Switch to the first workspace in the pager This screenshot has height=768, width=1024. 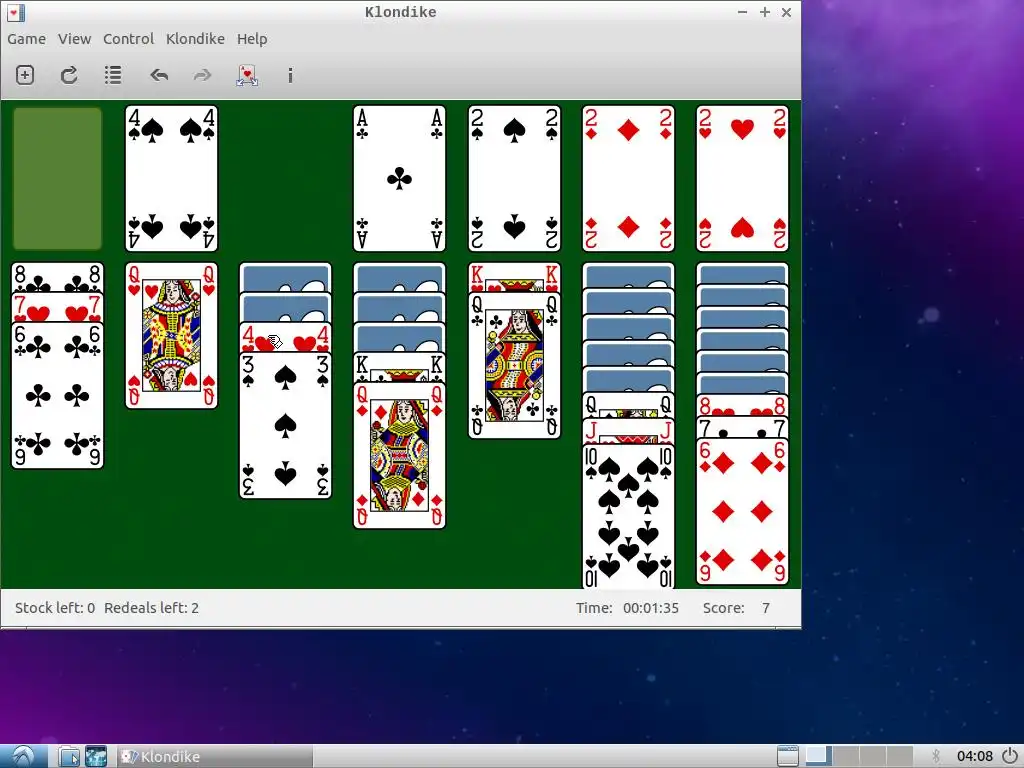[x=818, y=756]
